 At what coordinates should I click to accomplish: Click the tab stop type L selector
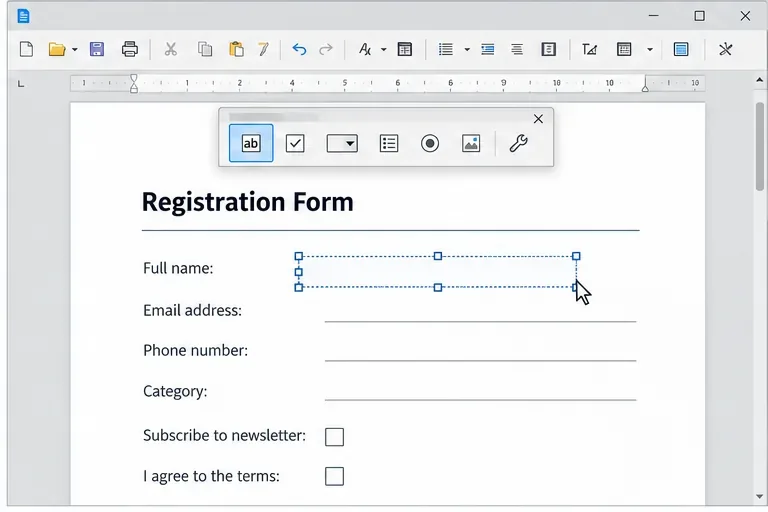[21, 84]
